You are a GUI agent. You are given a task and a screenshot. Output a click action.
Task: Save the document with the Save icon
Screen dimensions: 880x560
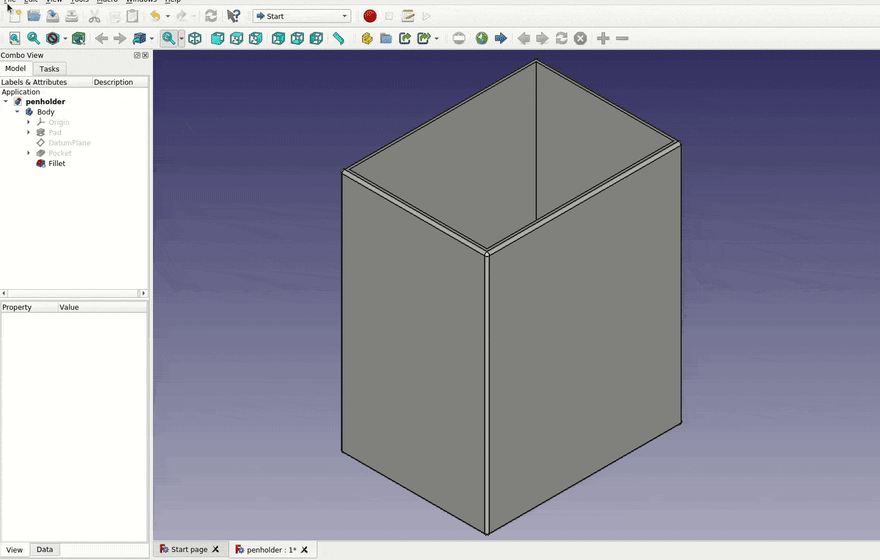click(x=53, y=16)
